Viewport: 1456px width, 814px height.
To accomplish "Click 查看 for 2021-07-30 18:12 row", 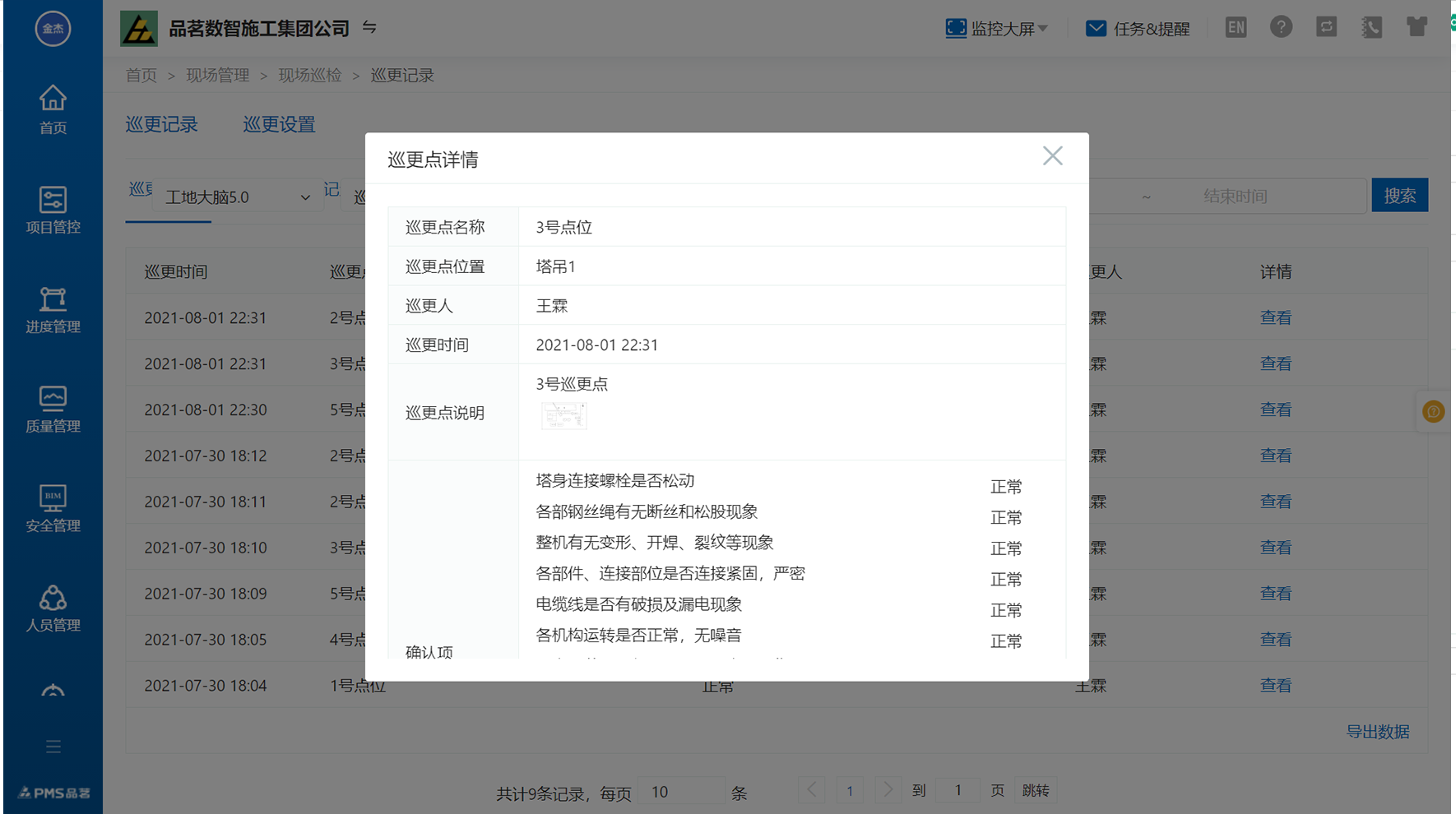I will 1275,456.
